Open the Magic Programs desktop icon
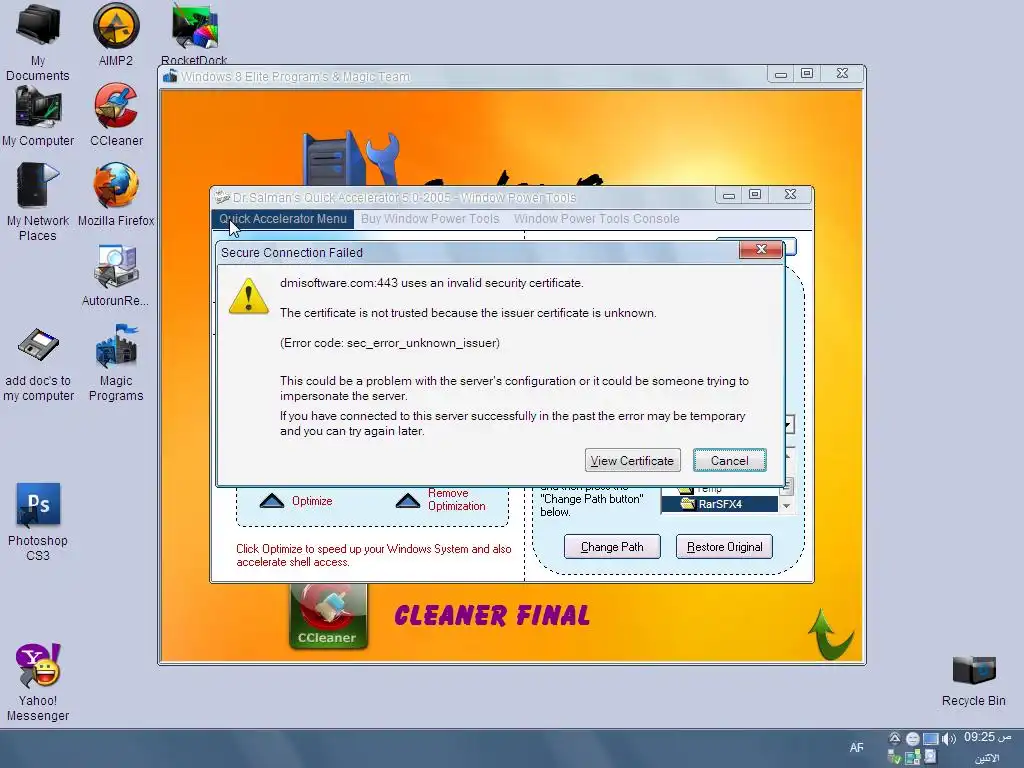 (116, 363)
